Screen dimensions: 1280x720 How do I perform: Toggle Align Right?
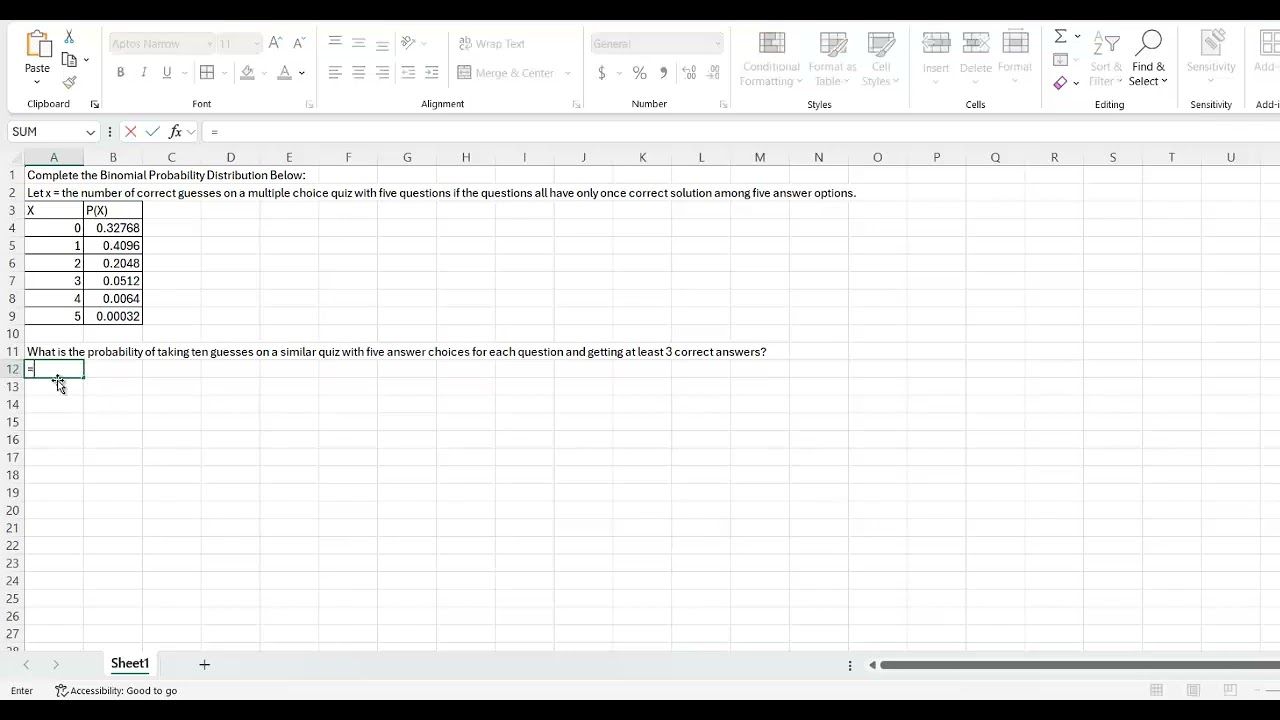[383, 72]
